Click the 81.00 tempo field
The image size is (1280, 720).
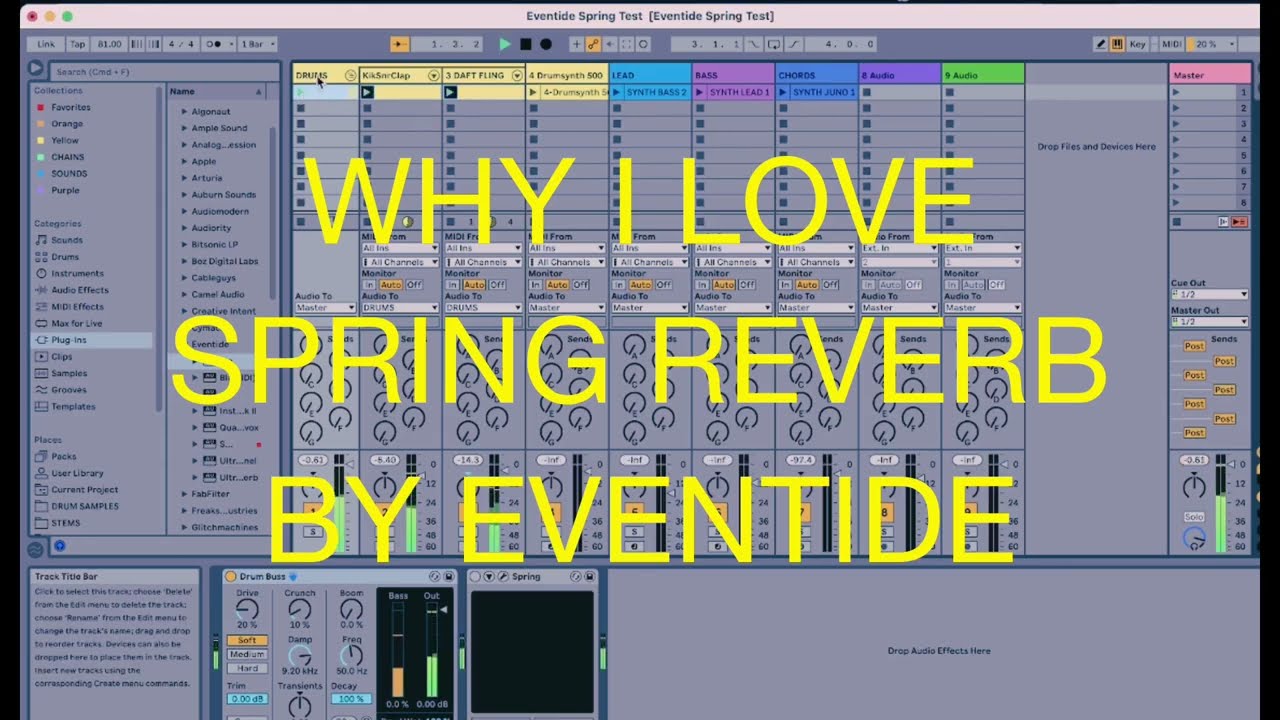[x=110, y=44]
